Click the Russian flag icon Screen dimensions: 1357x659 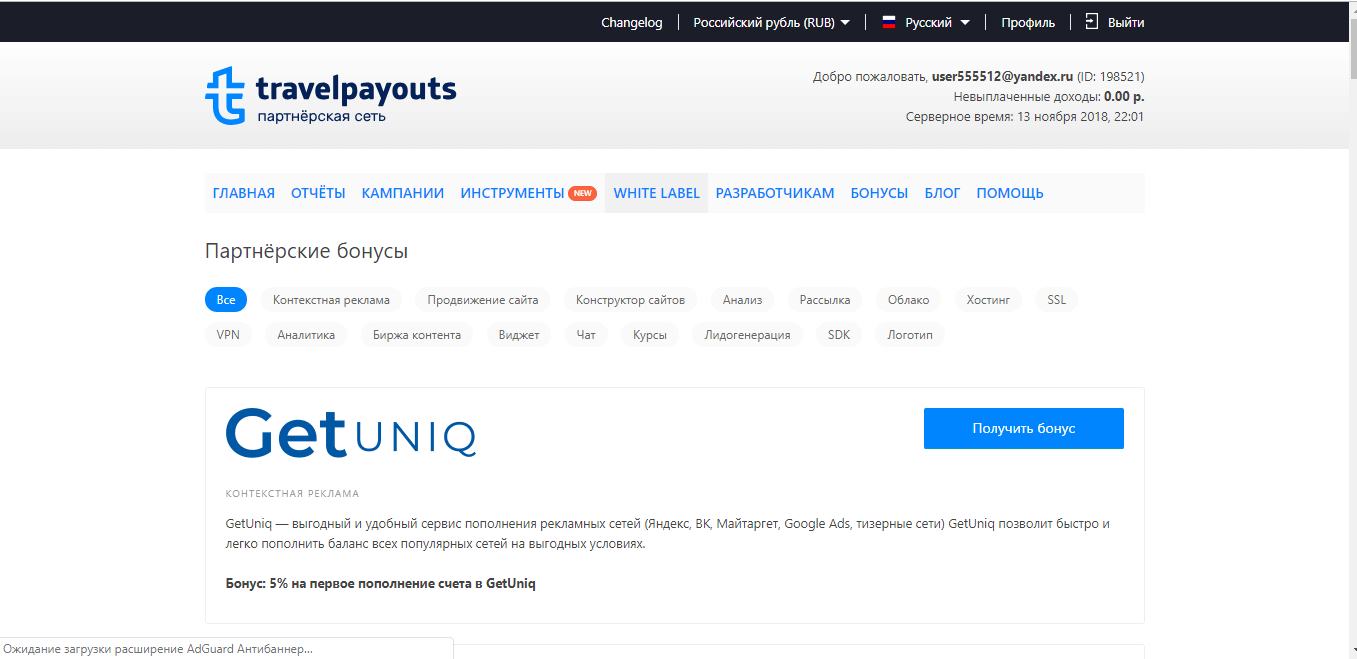point(888,22)
